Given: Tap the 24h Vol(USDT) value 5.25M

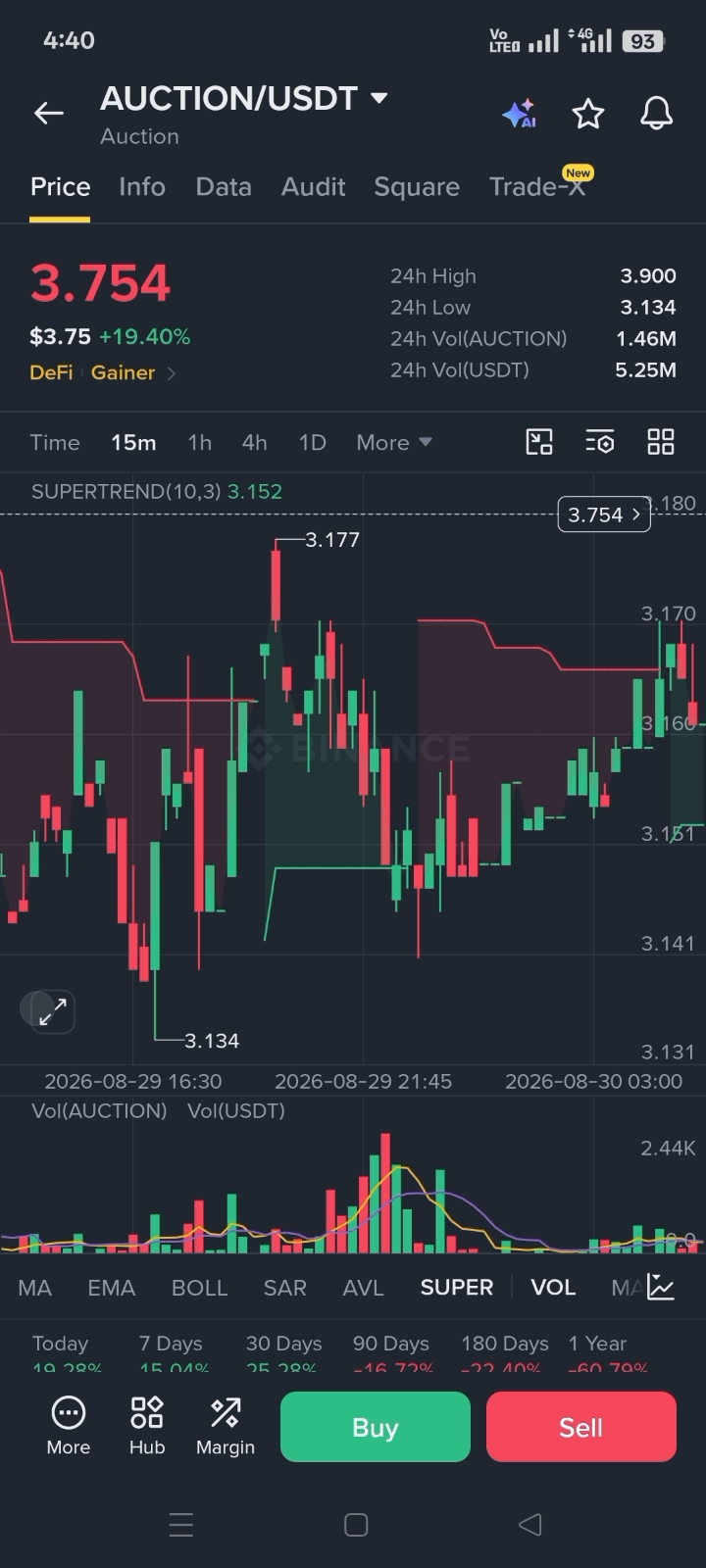Looking at the screenshot, I should click(645, 370).
